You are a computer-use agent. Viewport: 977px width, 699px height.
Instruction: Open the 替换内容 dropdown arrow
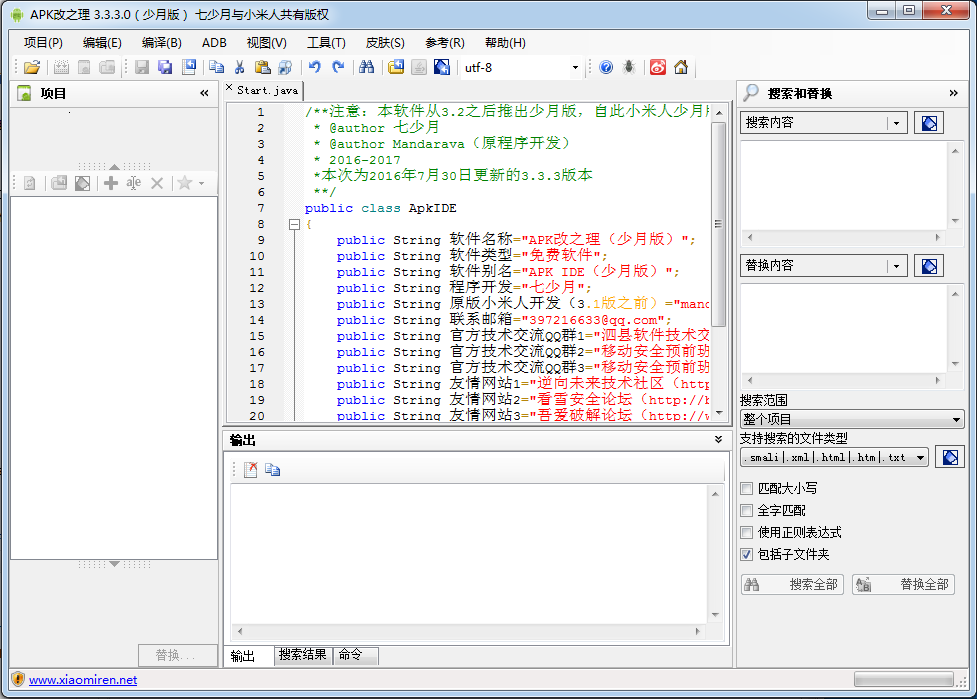coord(896,266)
